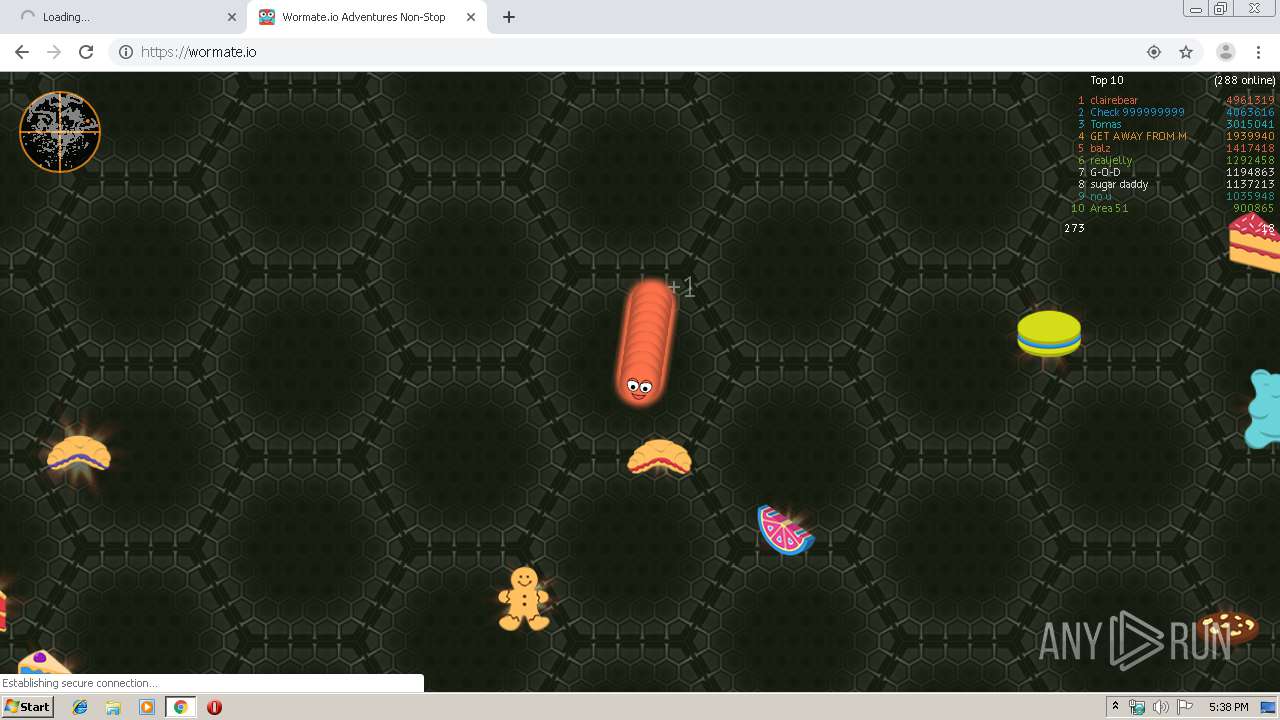Click 'GET AWAY FROM M' leaderboard entry

tap(1138, 136)
